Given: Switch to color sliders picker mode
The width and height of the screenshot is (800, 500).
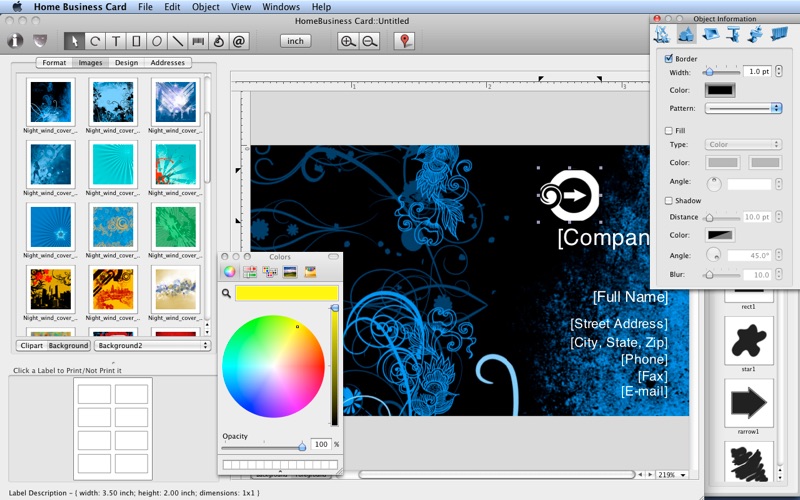Looking at the screenshot, I should (x=250, y=271).
